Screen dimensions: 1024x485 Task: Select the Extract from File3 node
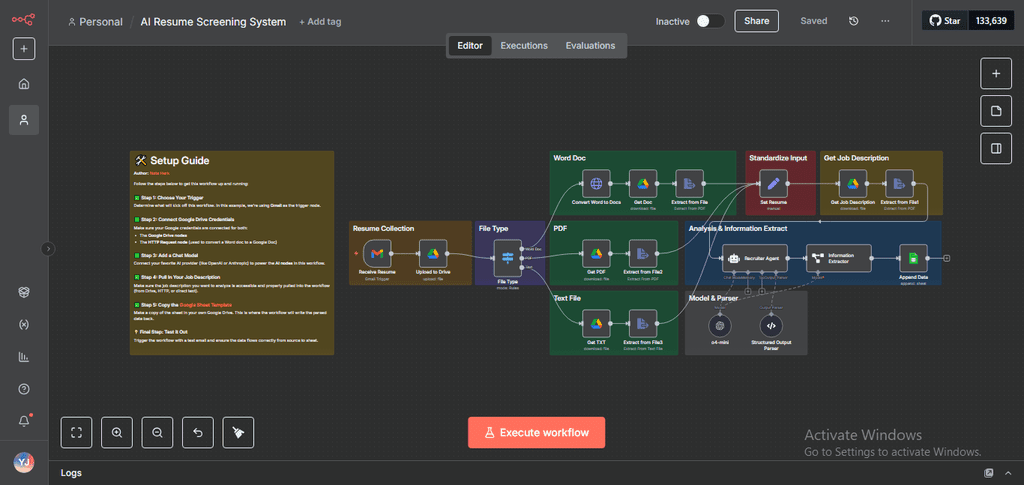click(x=643, y=323)
